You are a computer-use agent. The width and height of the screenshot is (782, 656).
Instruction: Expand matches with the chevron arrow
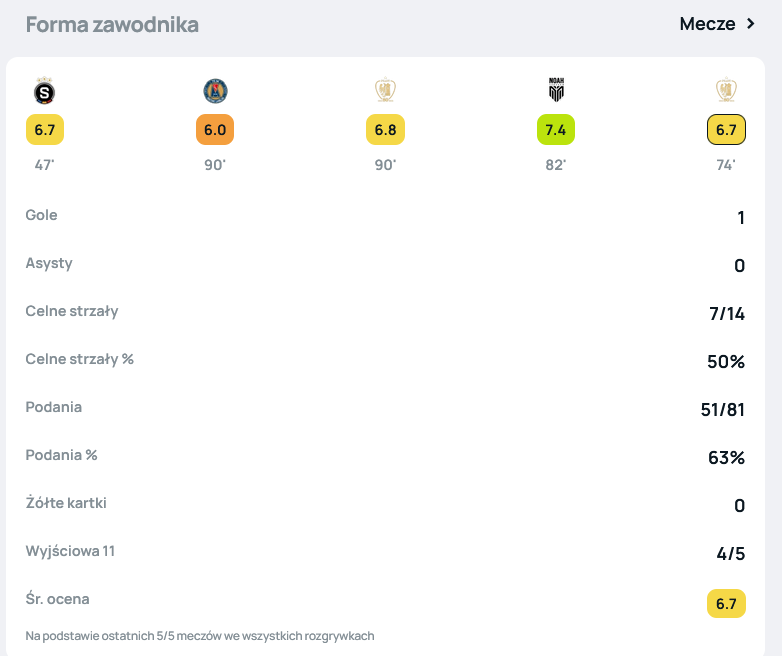pos(751,24)
